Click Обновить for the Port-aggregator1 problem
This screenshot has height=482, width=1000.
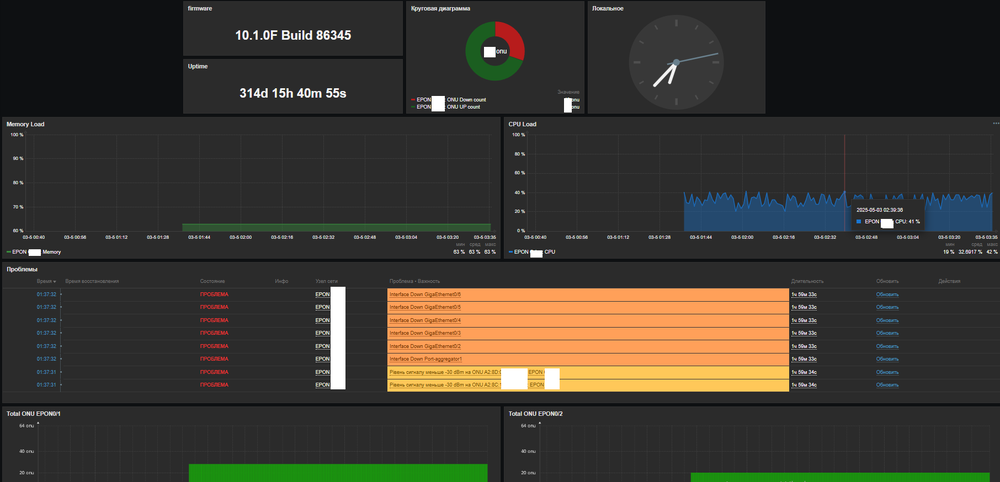point(887,358)
